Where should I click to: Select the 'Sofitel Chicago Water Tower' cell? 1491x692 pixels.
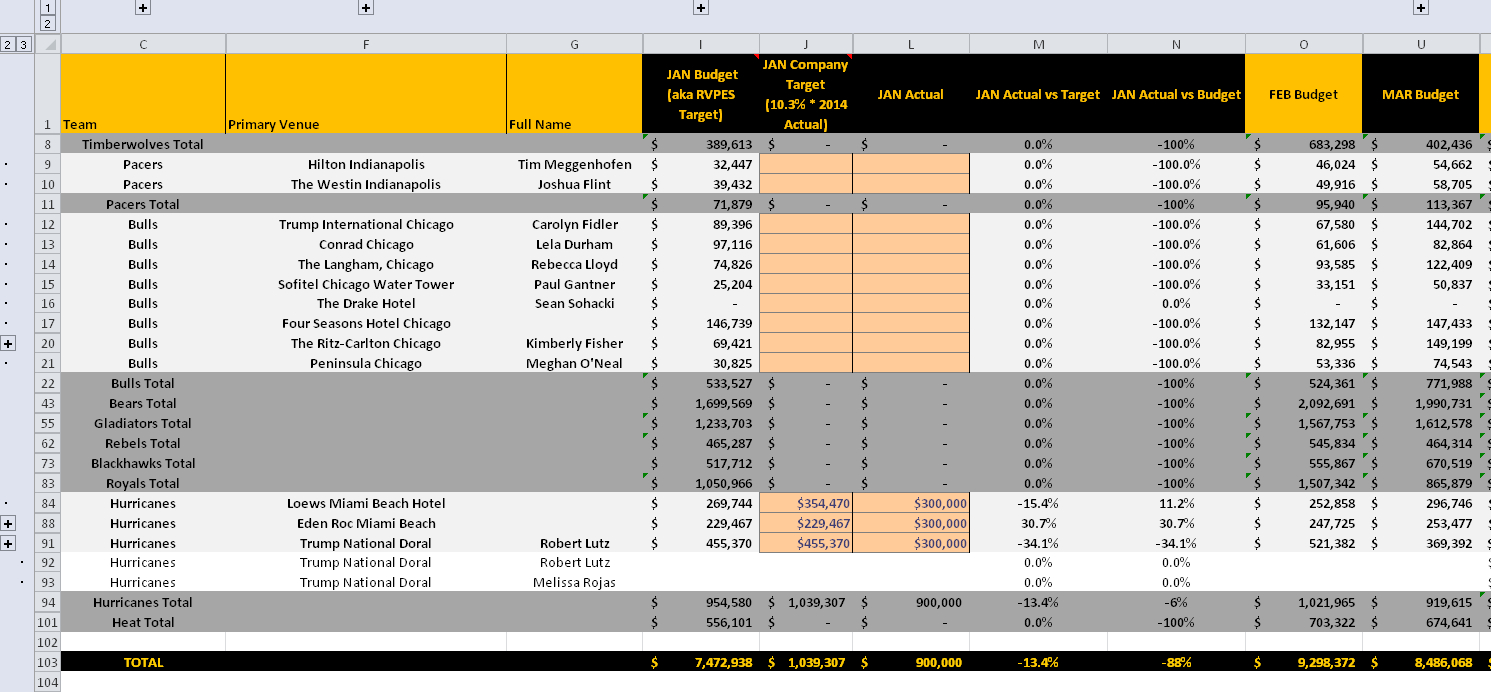pos(366,284)
